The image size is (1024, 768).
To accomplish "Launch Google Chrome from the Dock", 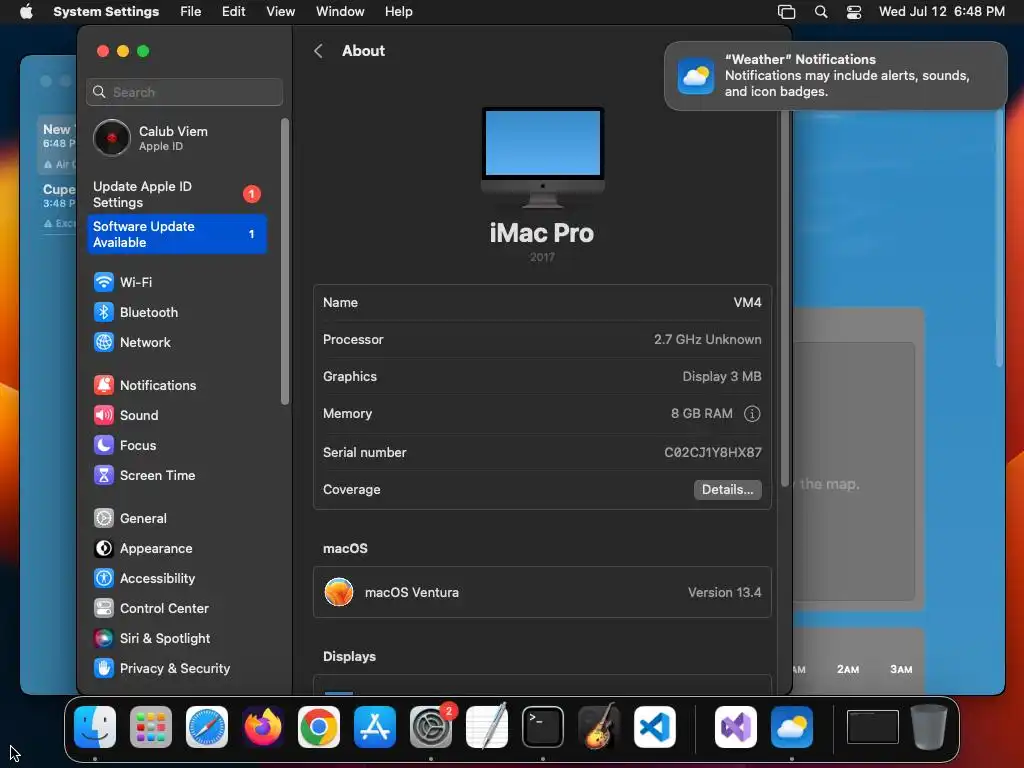I will (x=319, y=727).
